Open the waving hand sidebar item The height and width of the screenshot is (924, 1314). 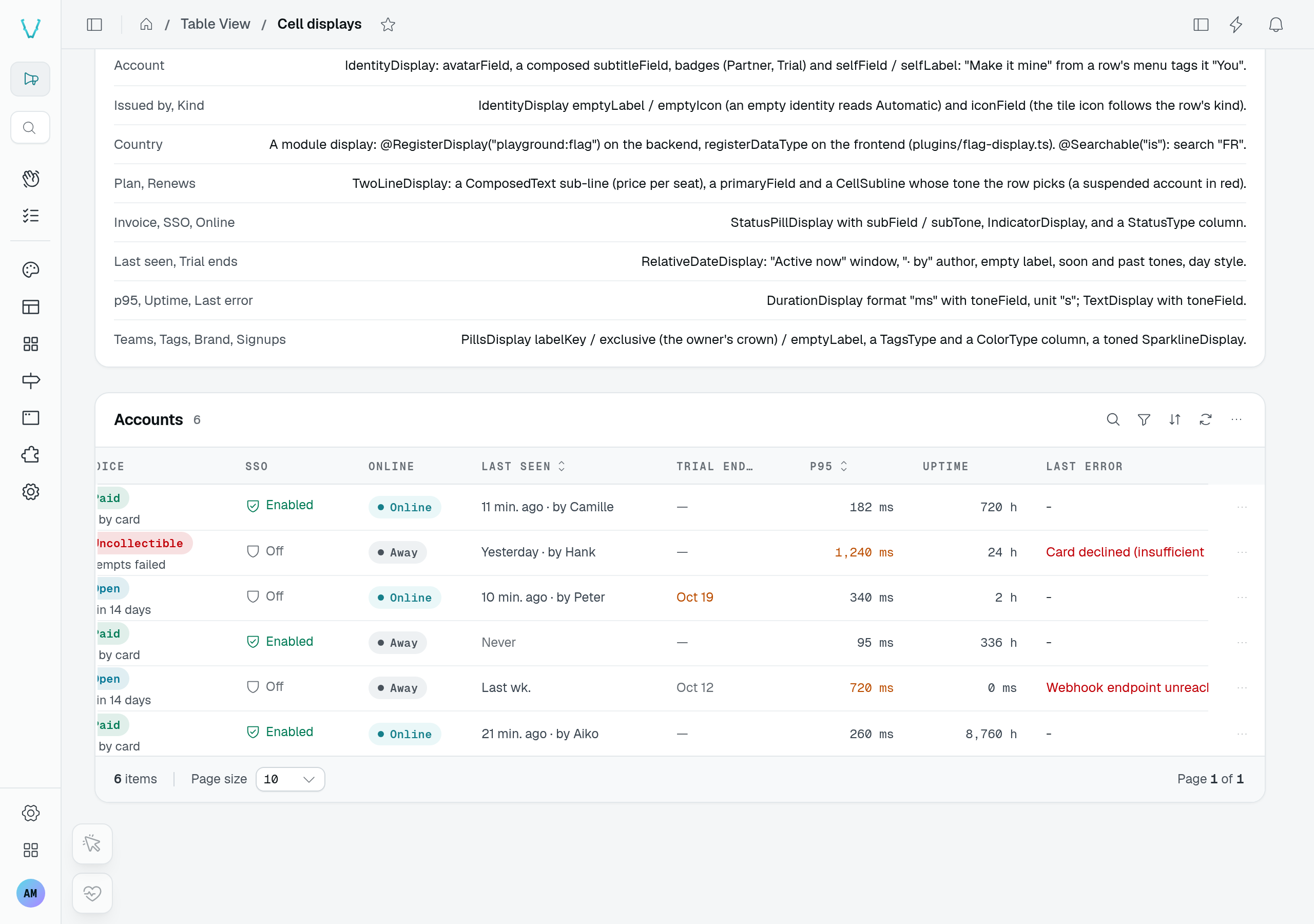tap(30, 179)
